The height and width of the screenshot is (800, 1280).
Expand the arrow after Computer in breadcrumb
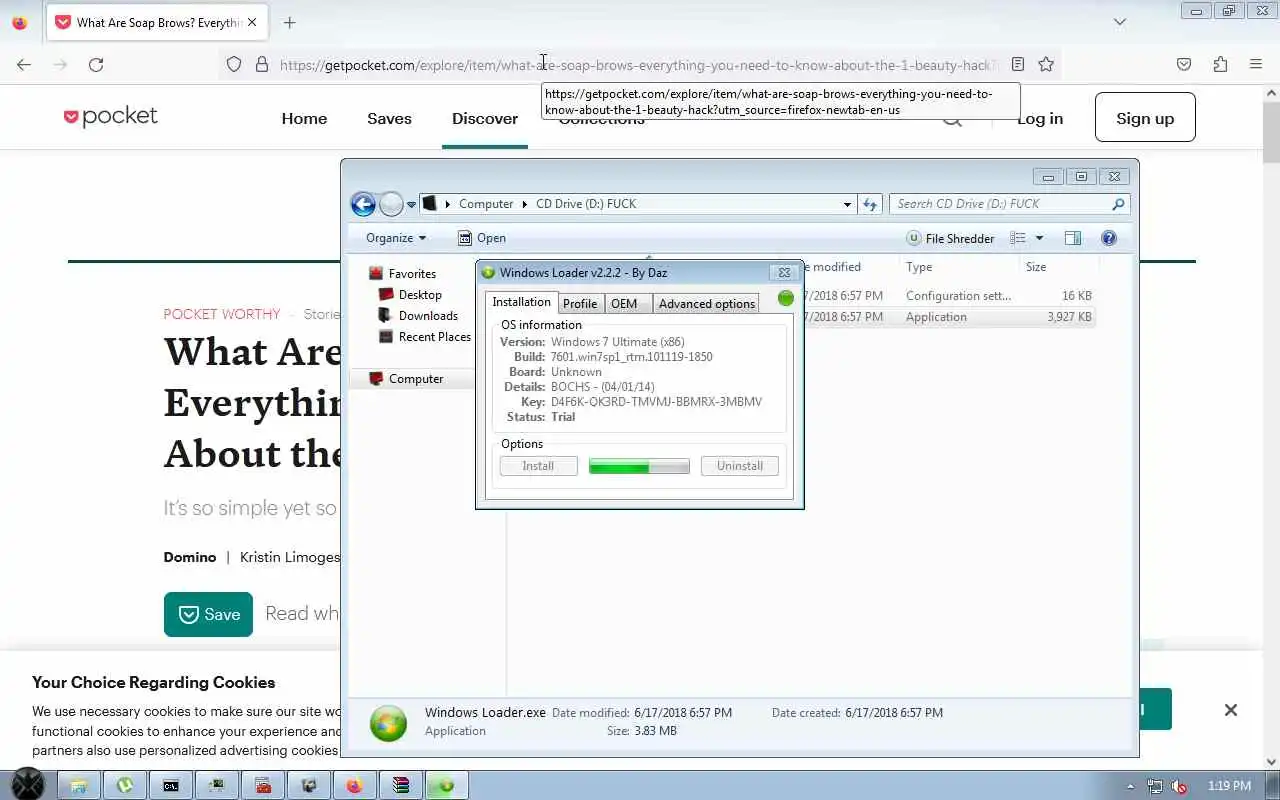524,204
